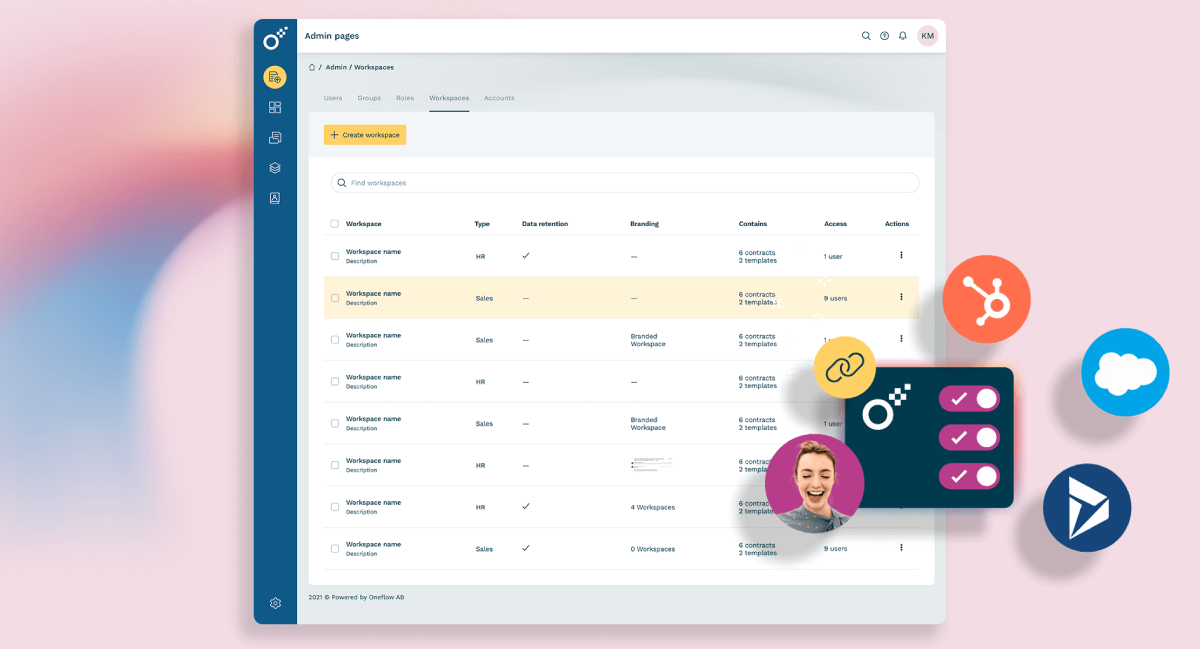This screenshot has height=649, width=1200.
Task: Open the settings gear in sidebar
Action: pos(275,603)
